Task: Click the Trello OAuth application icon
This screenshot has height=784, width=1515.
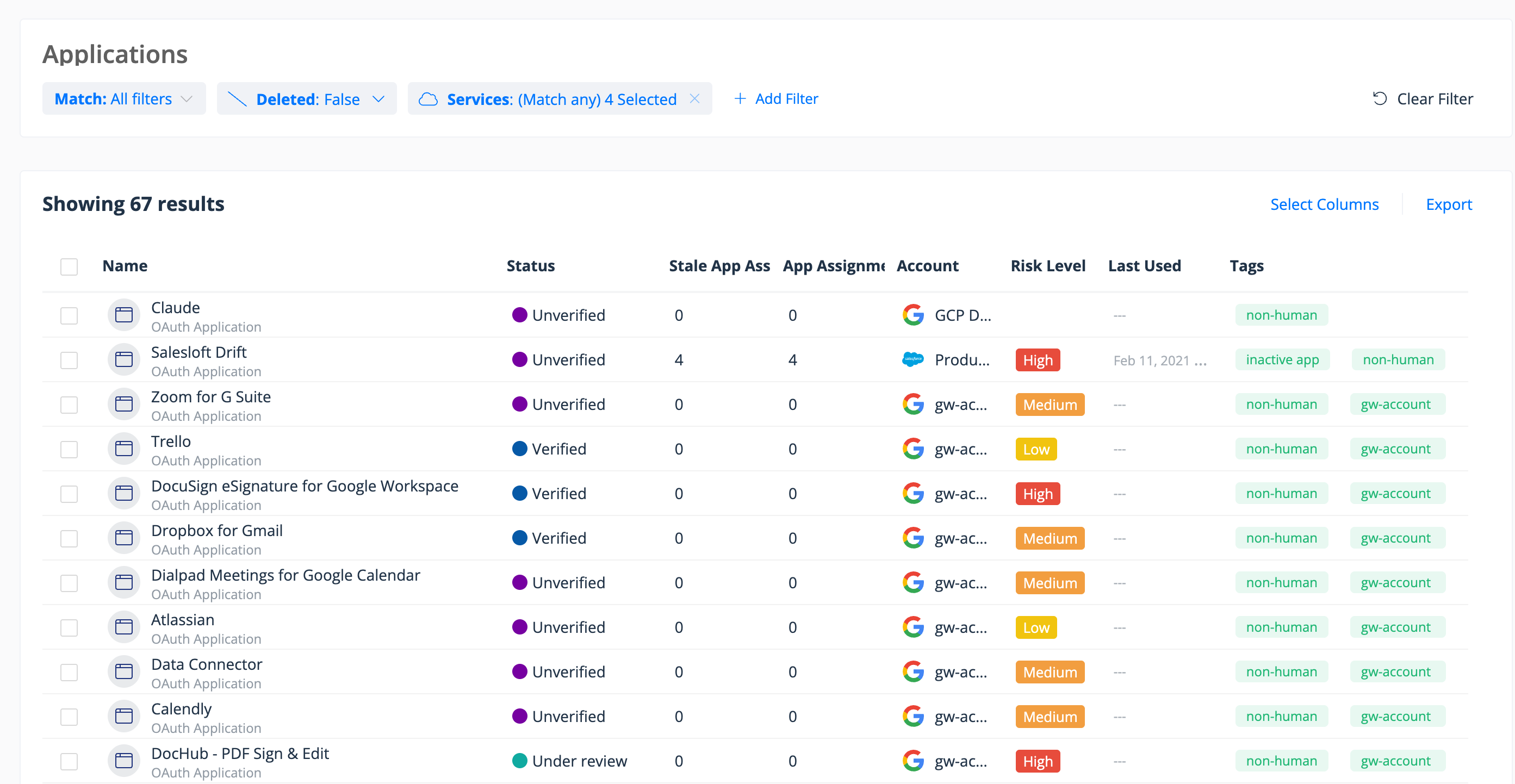Action: [x=123, y=449]
